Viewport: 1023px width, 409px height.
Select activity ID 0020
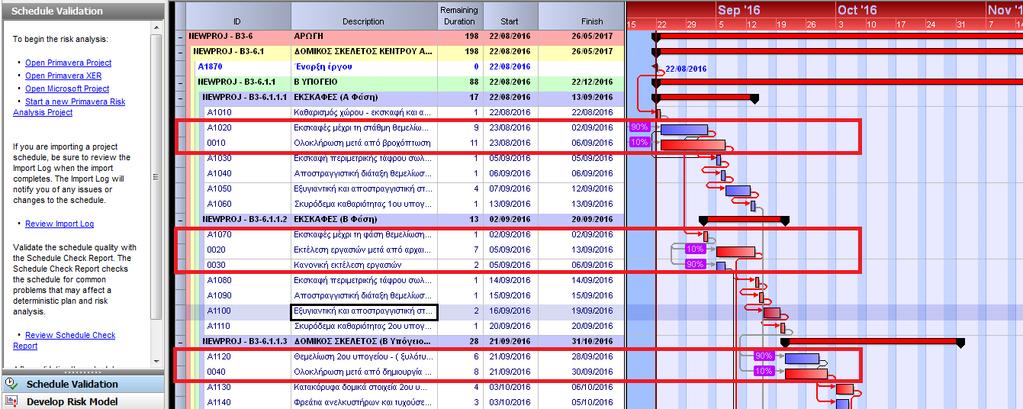pyautogui.click(x=217, y=250)
